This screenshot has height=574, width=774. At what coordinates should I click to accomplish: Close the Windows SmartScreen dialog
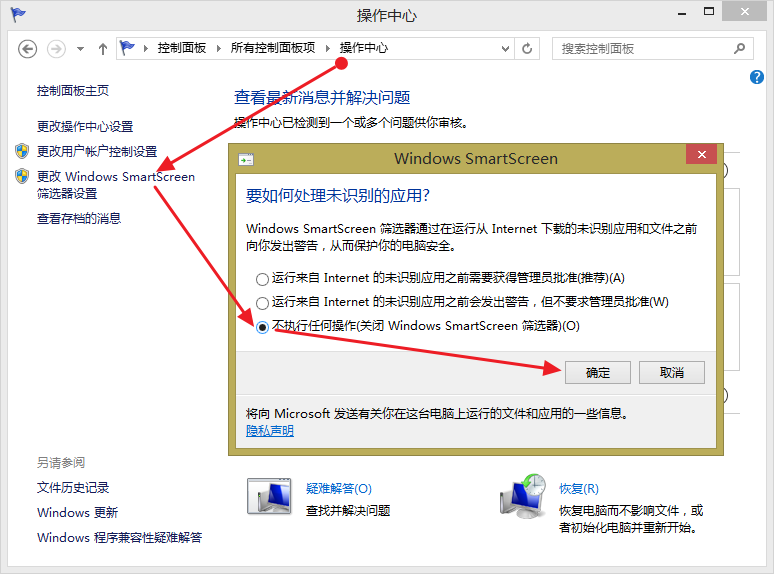(x=701, y=154)
